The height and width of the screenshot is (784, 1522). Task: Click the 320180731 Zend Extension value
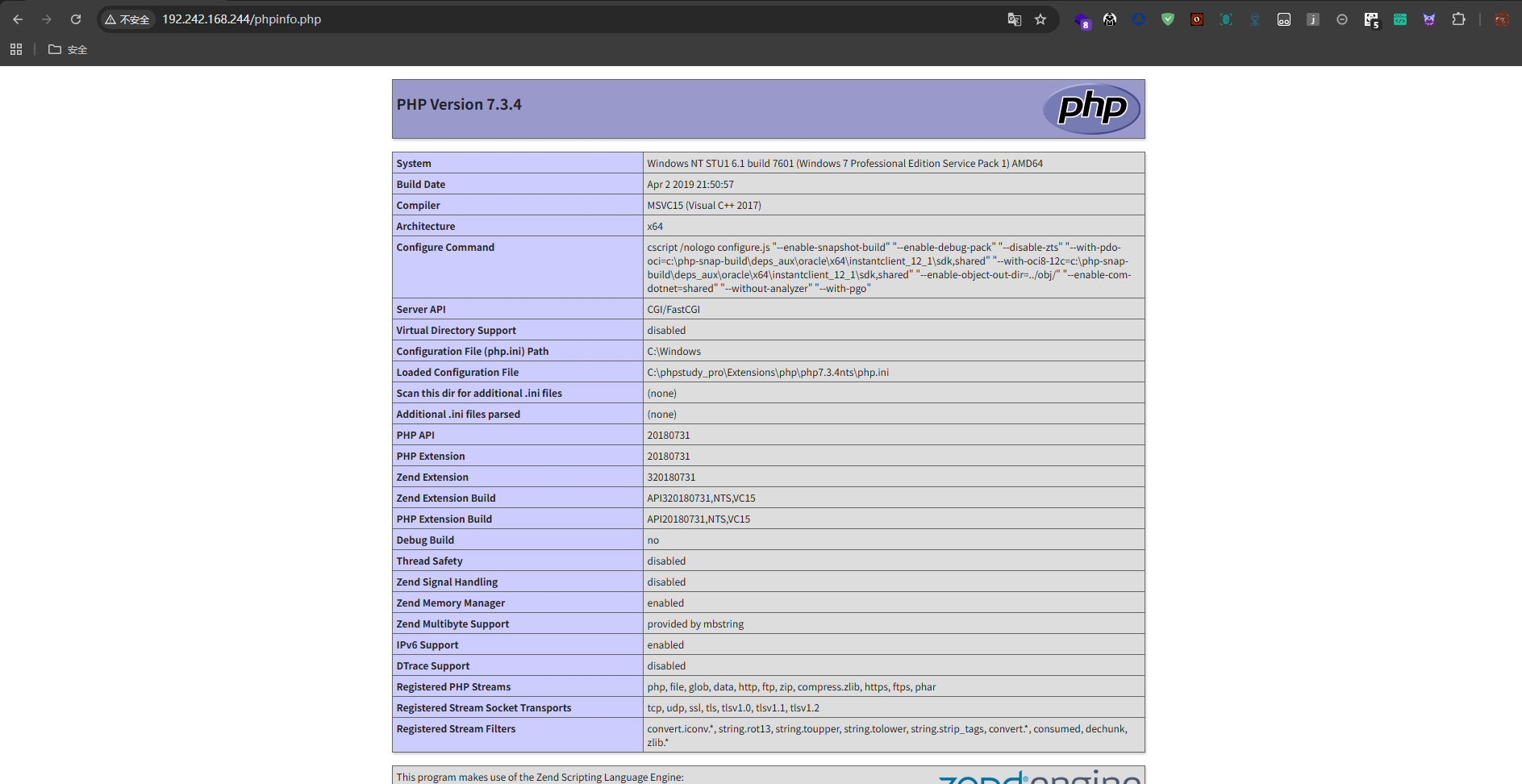click(671, 477)
